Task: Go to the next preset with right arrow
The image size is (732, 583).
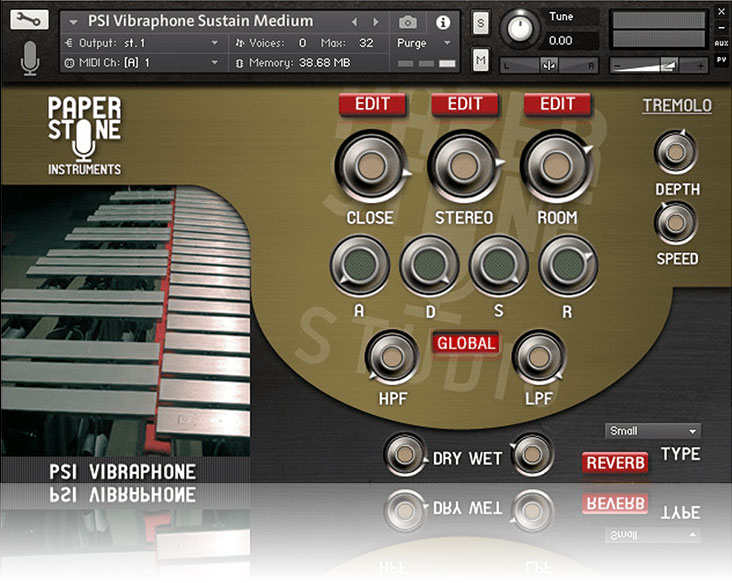Action: click(x=375, y=22)
